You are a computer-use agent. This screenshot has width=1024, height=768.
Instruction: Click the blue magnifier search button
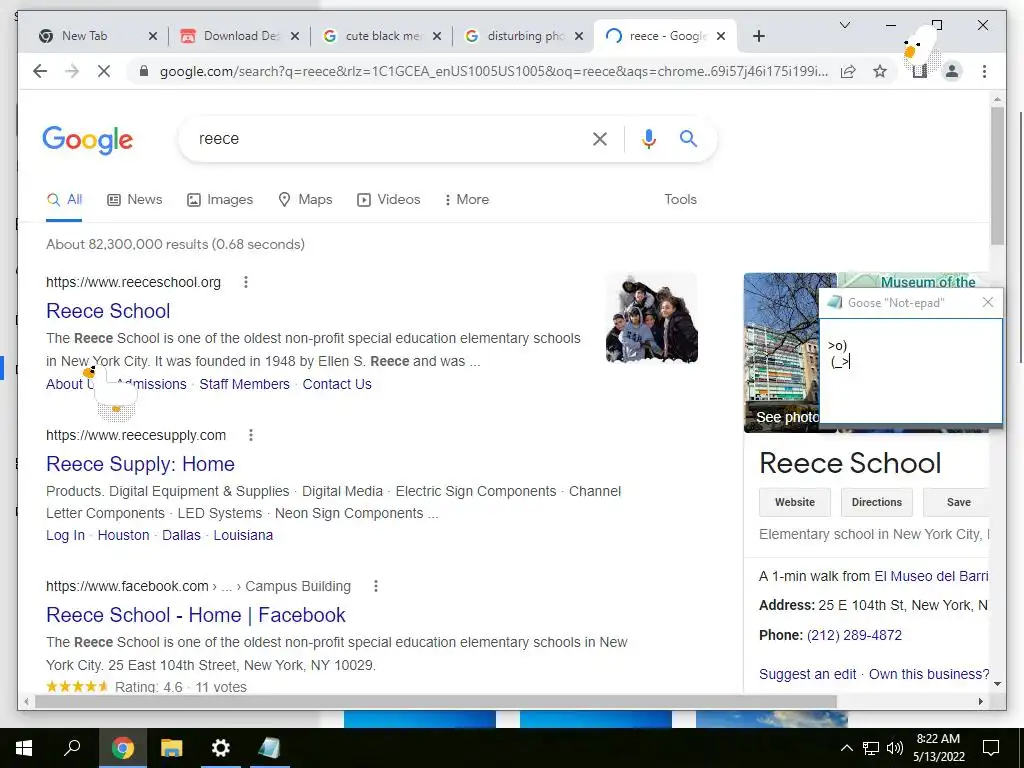[x=688, y=138]
